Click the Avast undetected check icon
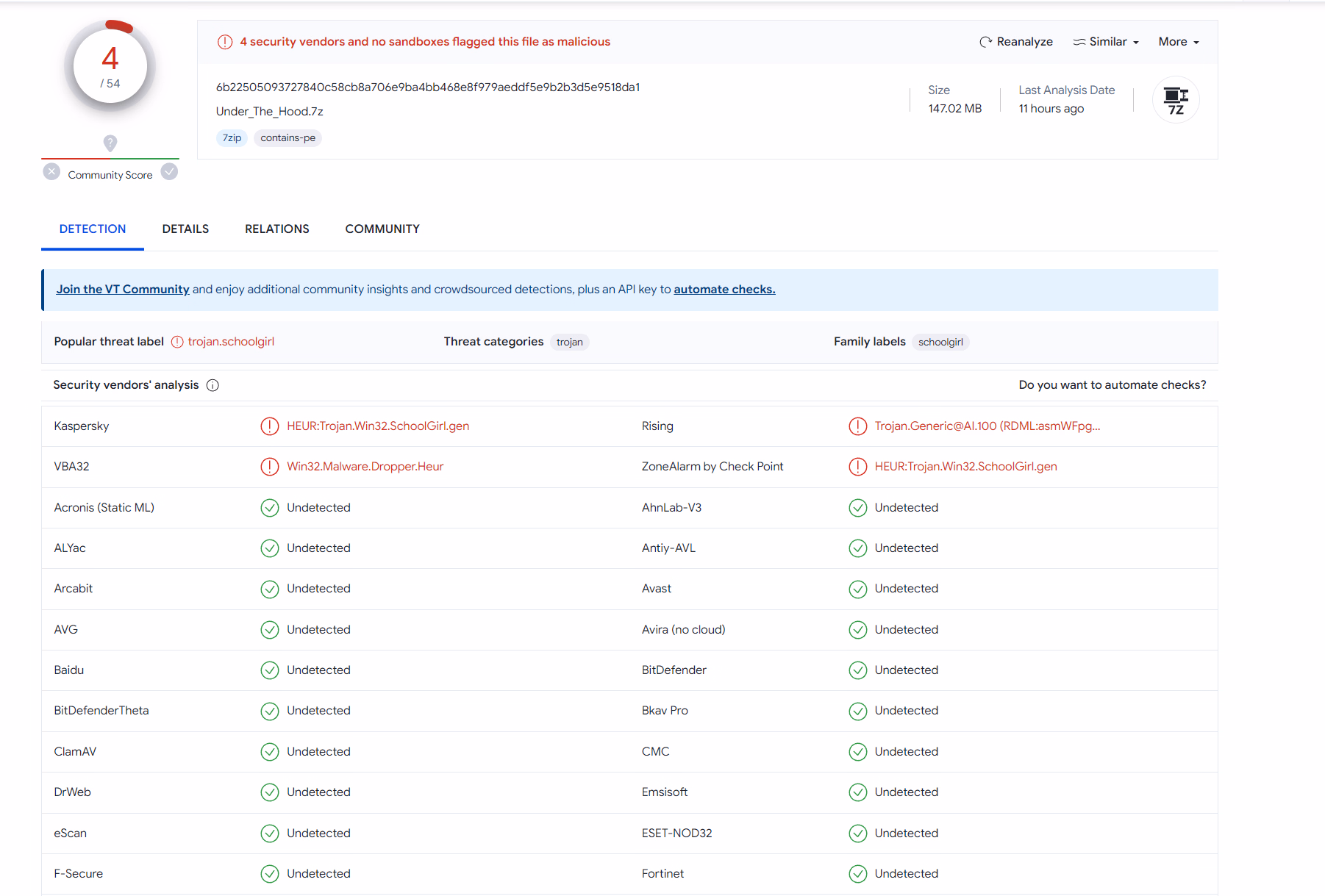The width and height of the screenshot is (1325, 896). [x=858, y=589]
